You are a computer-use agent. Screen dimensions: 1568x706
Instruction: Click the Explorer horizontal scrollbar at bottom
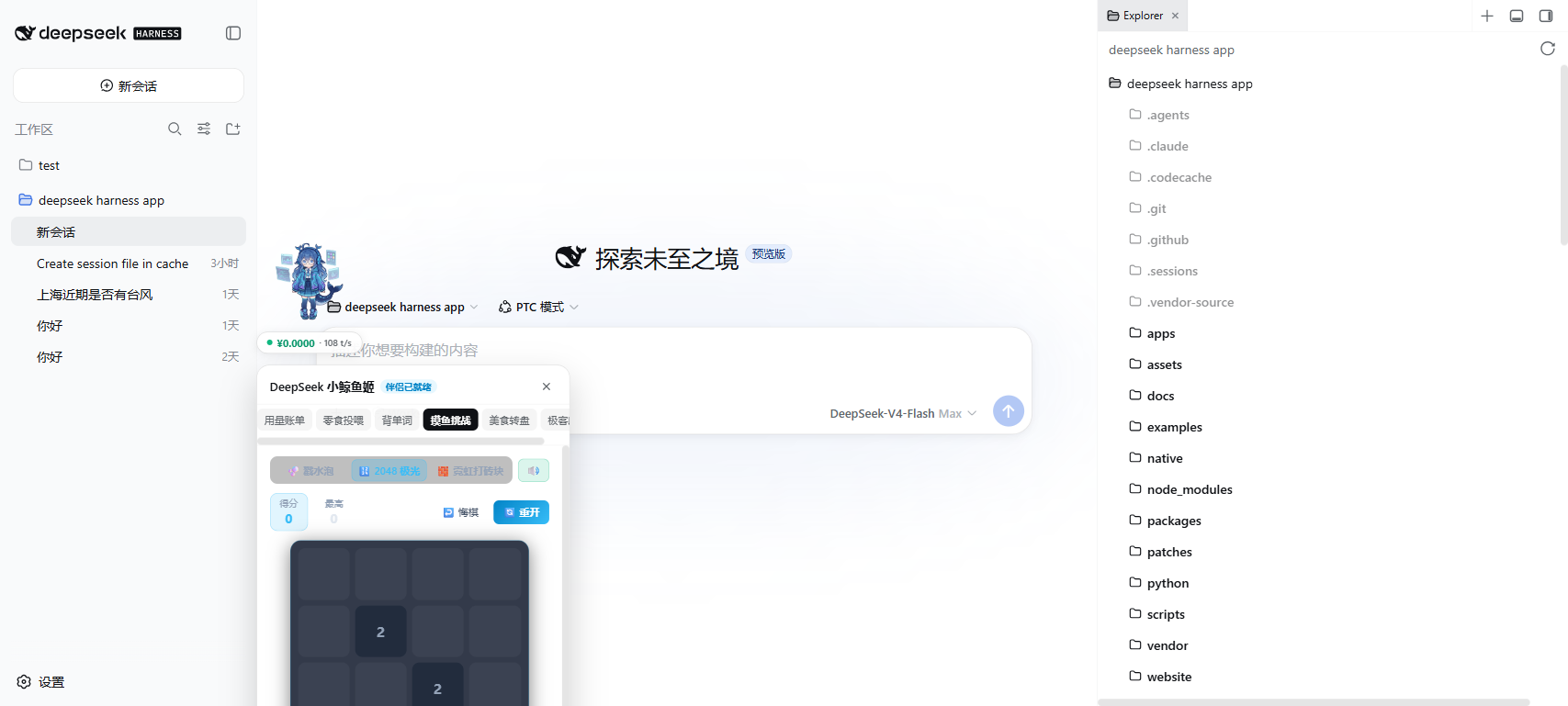[1314, 702]
